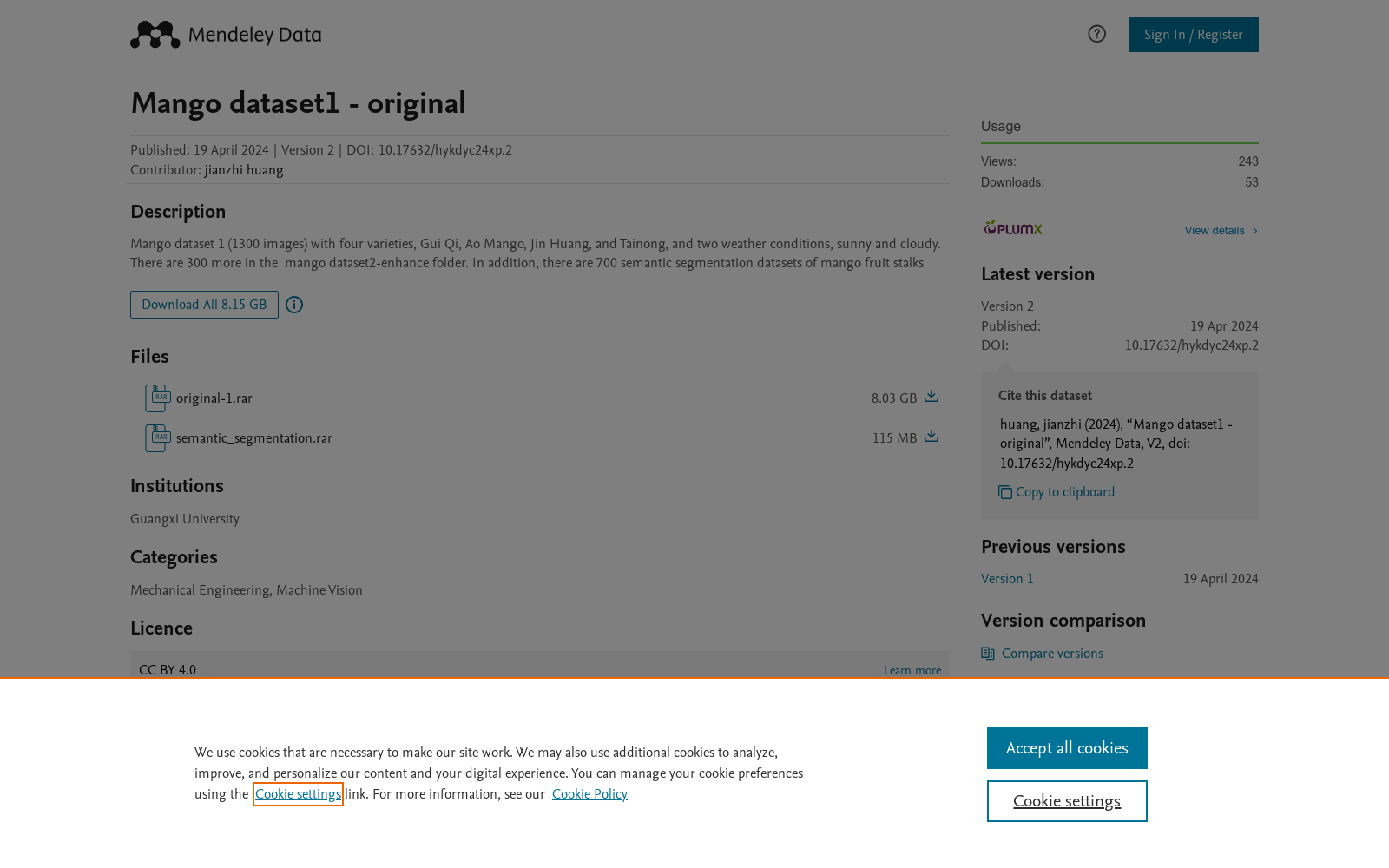Open the help question mark icon
The height and width of the screenshot is (868, 1389).
pyautogui.click(x=1096, y=34)
